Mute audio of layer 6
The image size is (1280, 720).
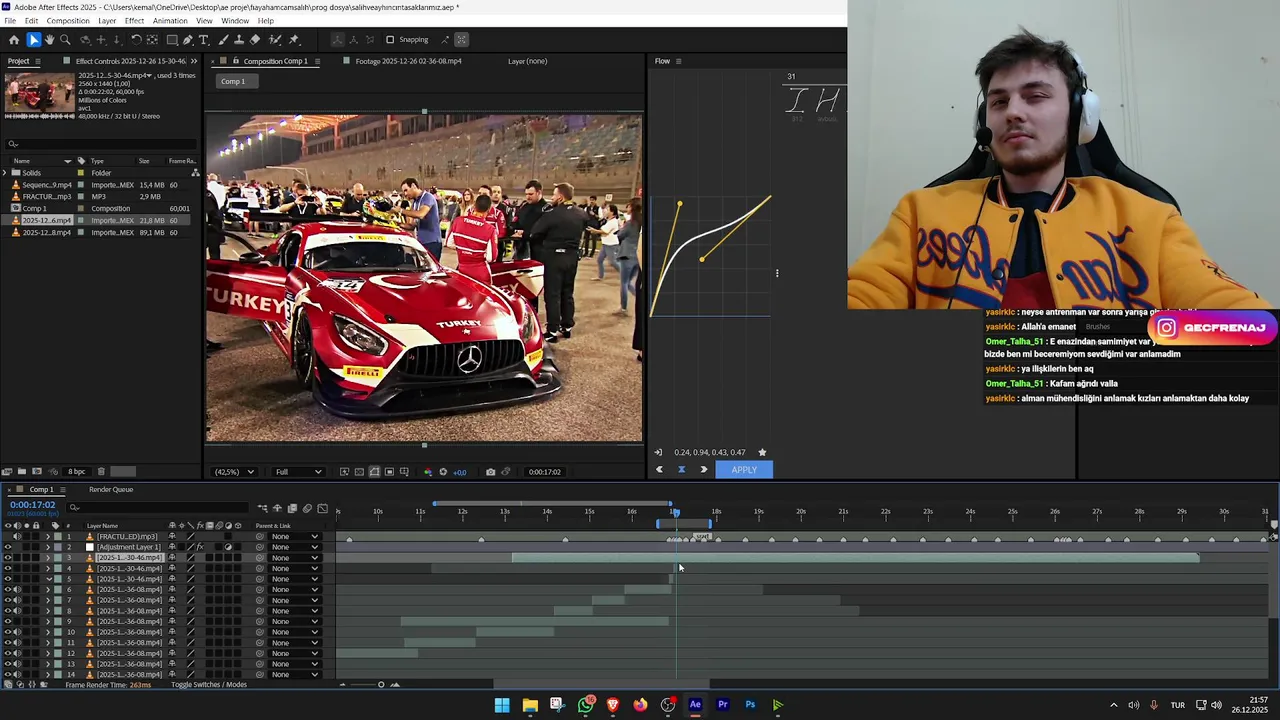click(x=17, y=590)
